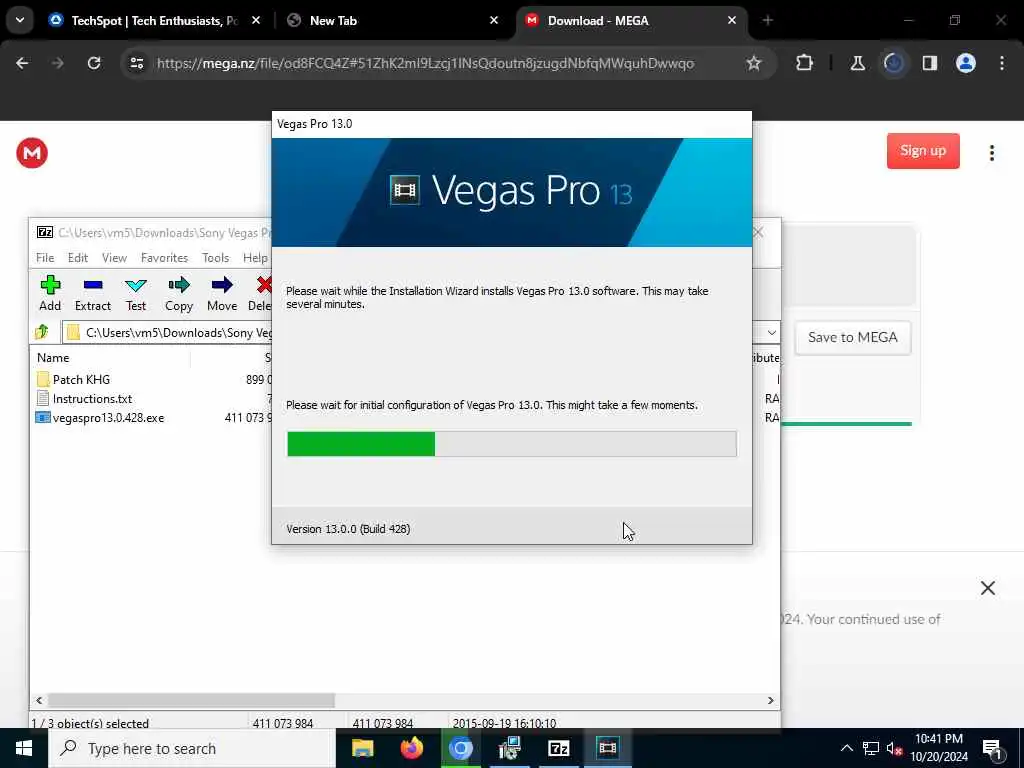Open the Help menu in 7-Zip

[255, 257]
